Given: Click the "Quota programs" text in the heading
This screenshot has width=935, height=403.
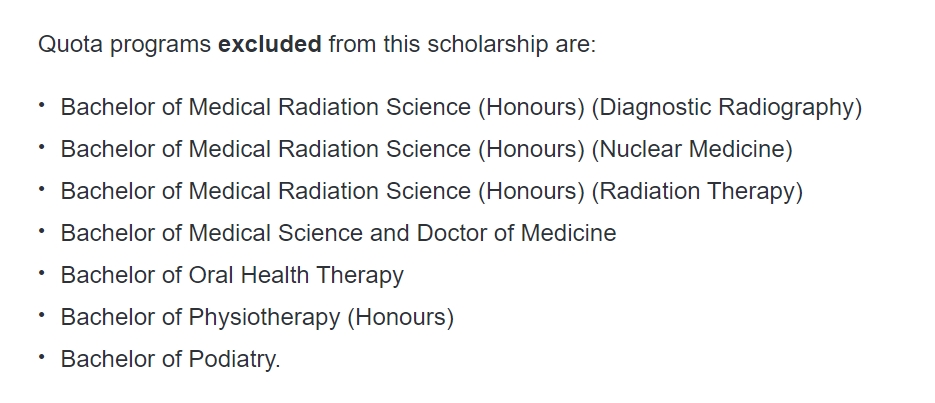Looking at the screenshot, I should pyautogui.click(x=124, y=45).
